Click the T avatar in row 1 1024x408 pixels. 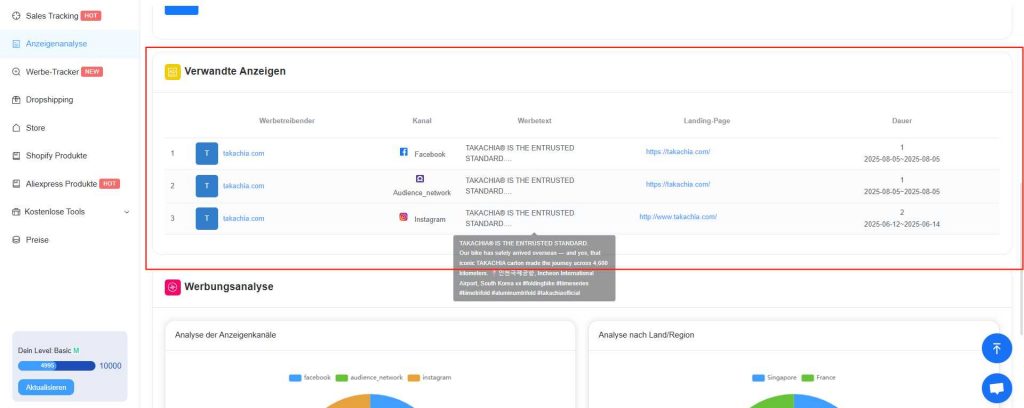pyautogui.click(x=207, y=153)
